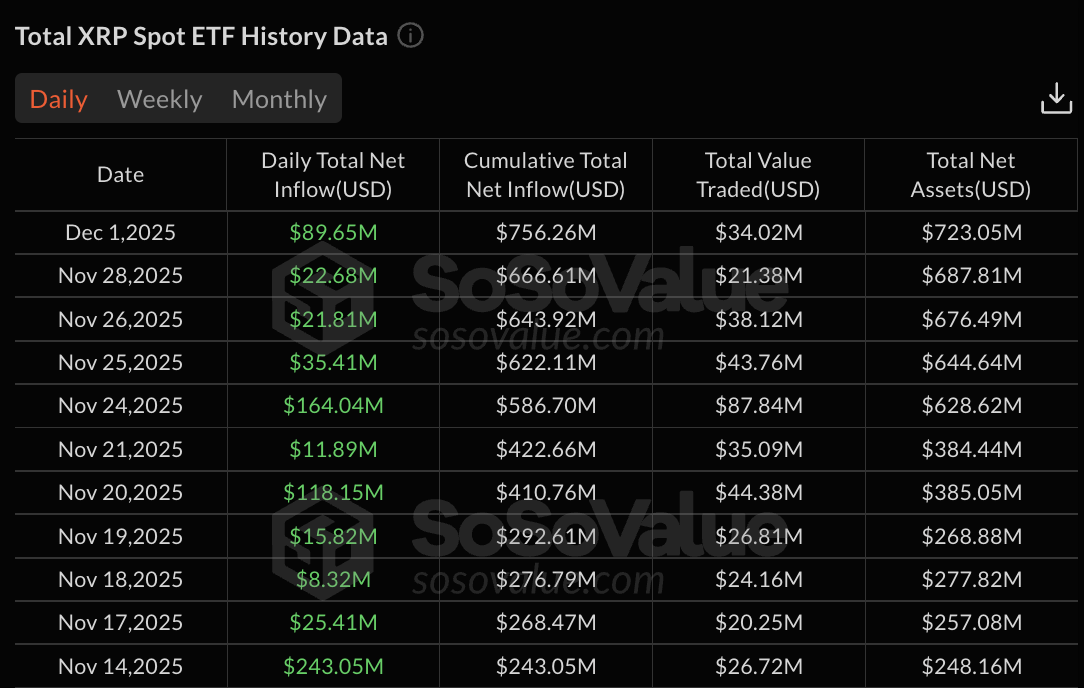1084x688 pixels.
Task: Select the Nov 25,2025 date cell
Action: (x=120, y=362)
